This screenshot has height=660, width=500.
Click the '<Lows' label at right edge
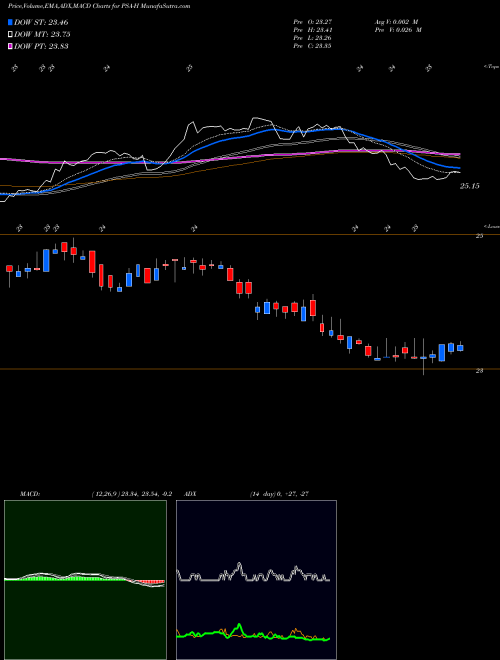(493, 226)
